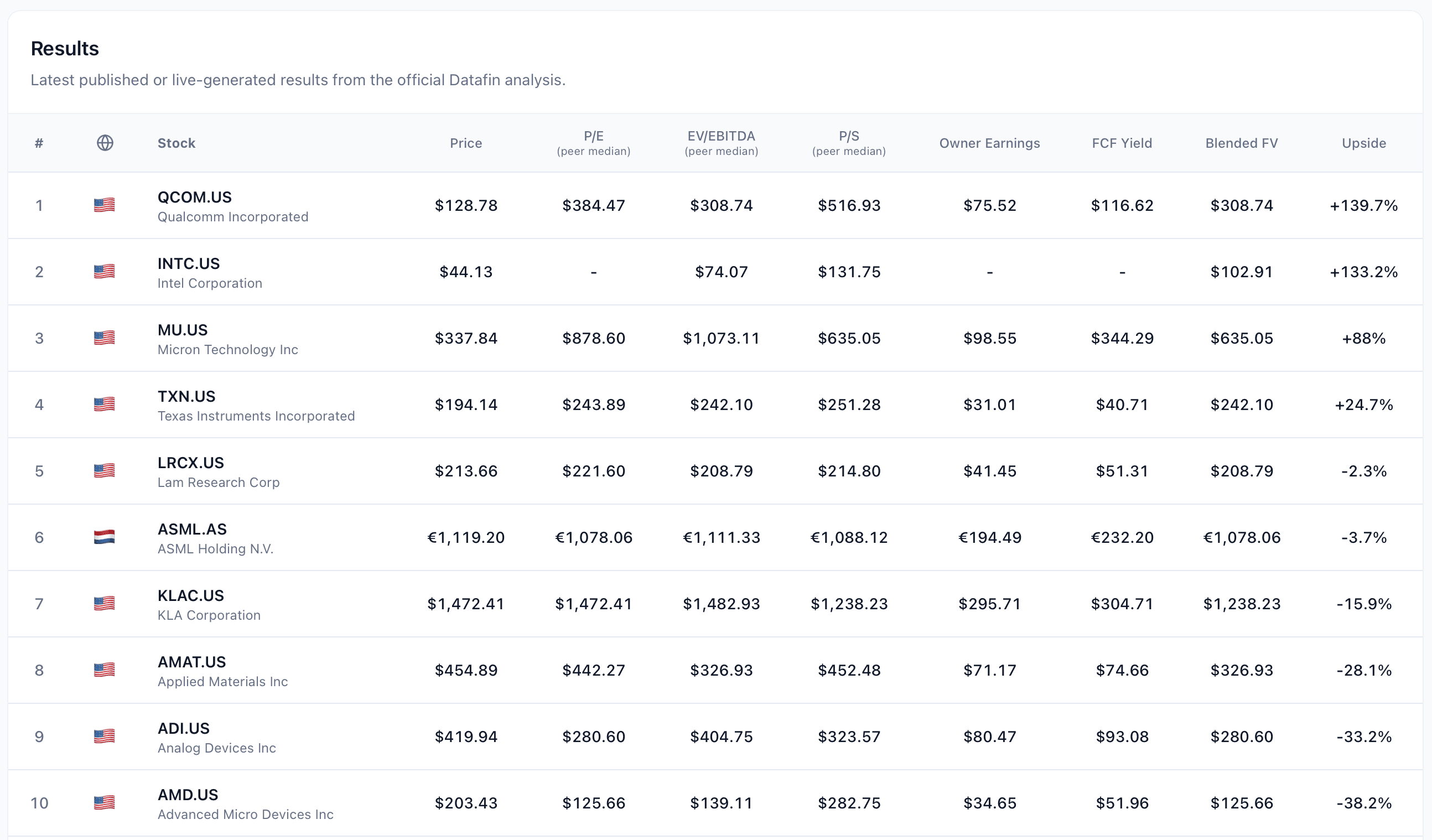1432x840 pixels.
Task: Click the Applied Materials Inc company name
Action: pos(223,682)
